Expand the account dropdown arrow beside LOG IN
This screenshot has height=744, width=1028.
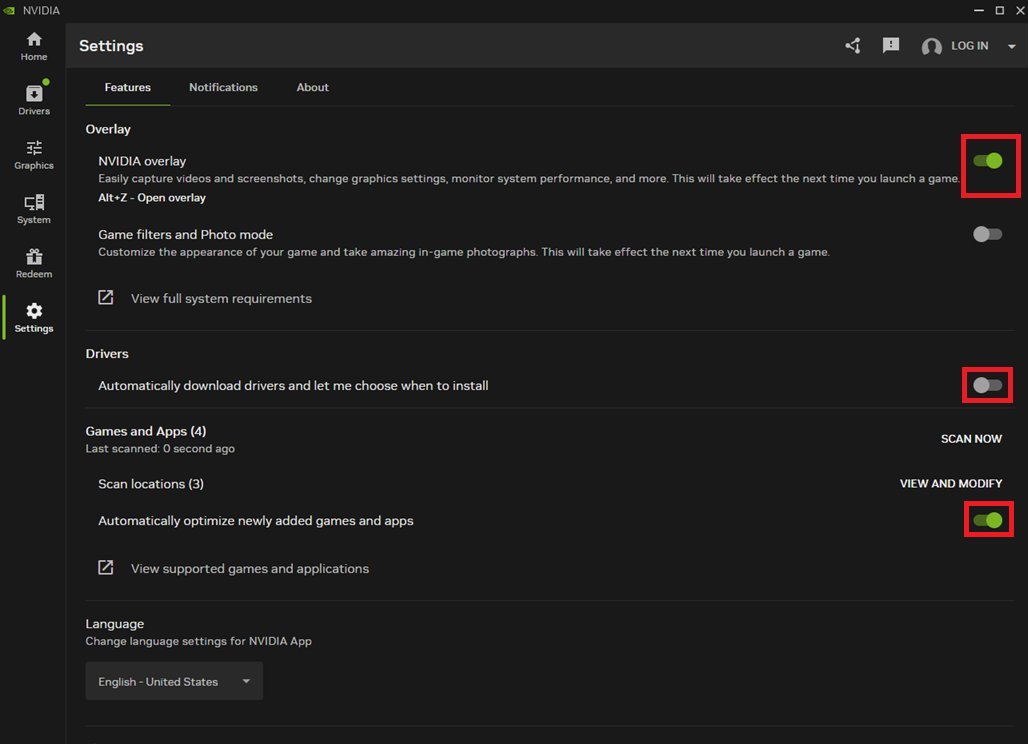tap(1012, 46)
